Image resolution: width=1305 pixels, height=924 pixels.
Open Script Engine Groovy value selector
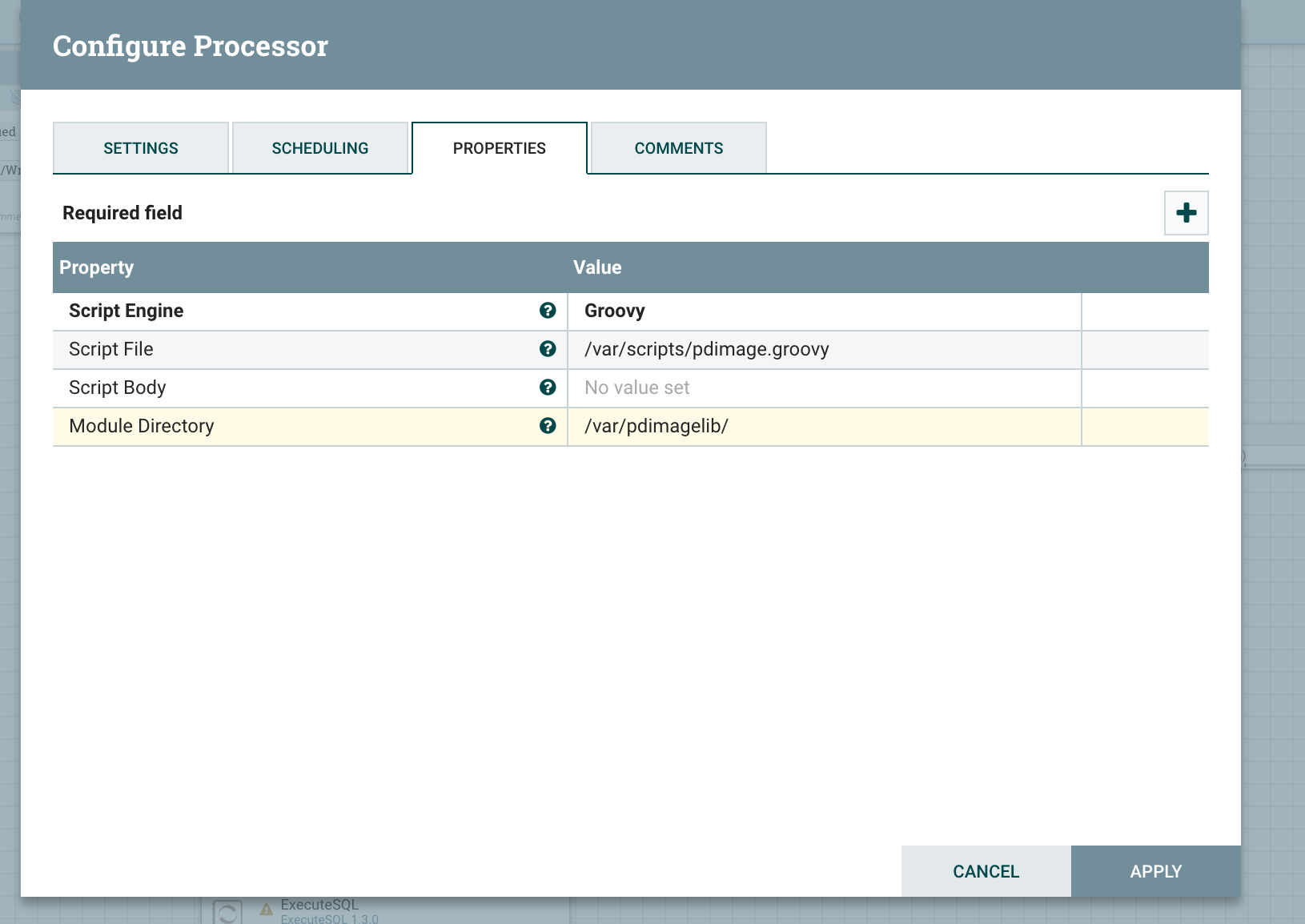823,311
